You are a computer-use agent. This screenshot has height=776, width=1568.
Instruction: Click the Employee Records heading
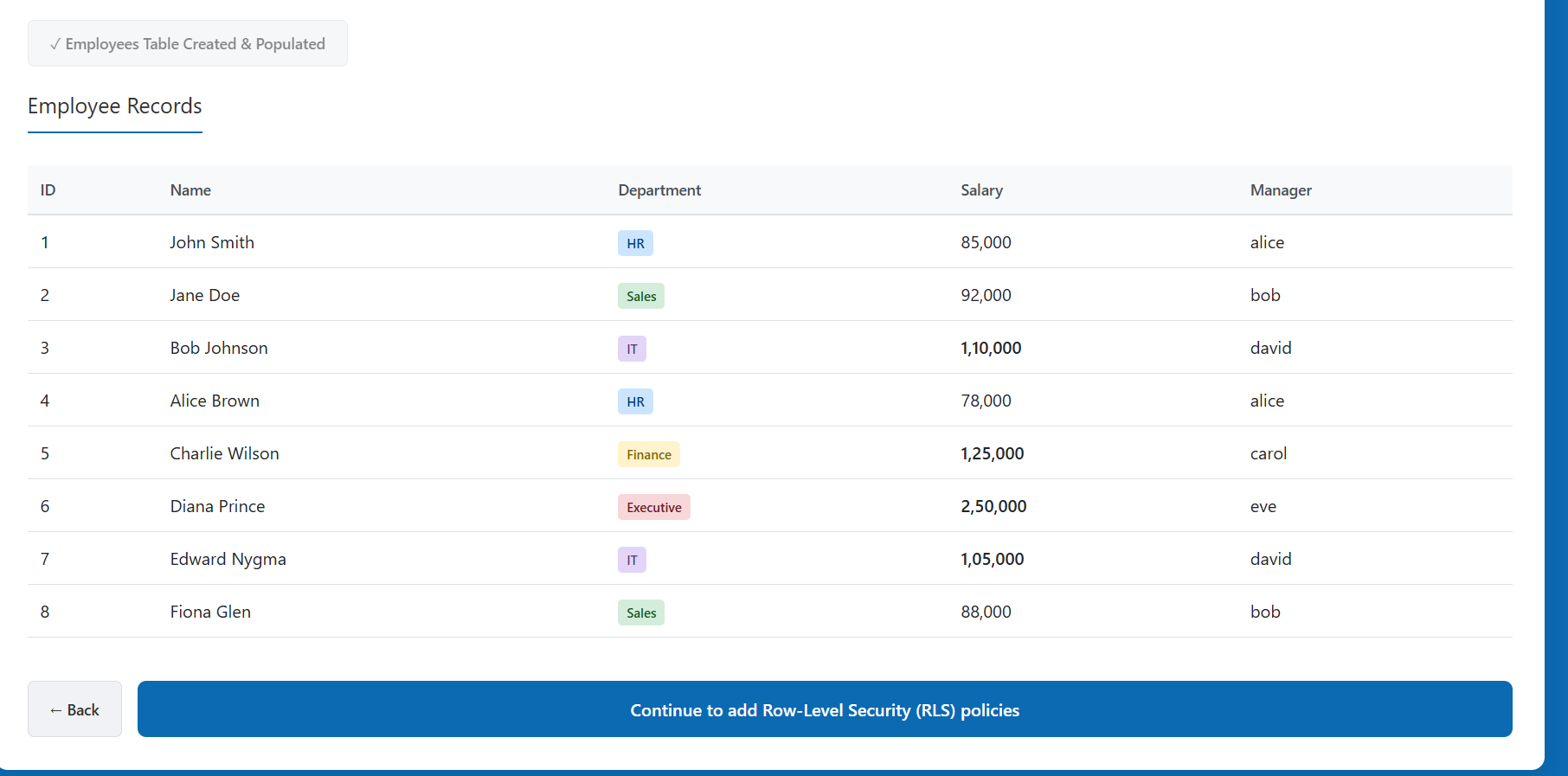(x=115, y=106)
